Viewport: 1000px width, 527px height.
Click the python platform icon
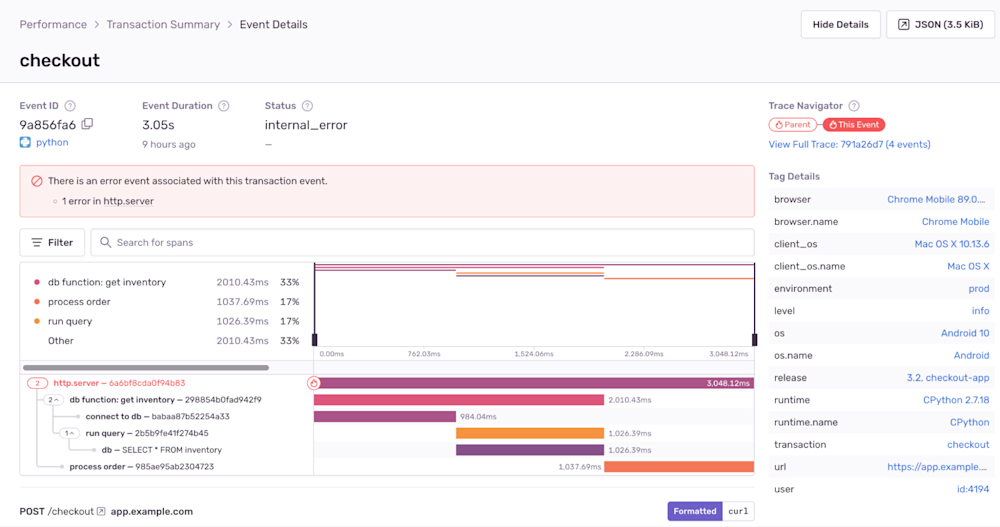pyautogui.click(x=25, y=142)
